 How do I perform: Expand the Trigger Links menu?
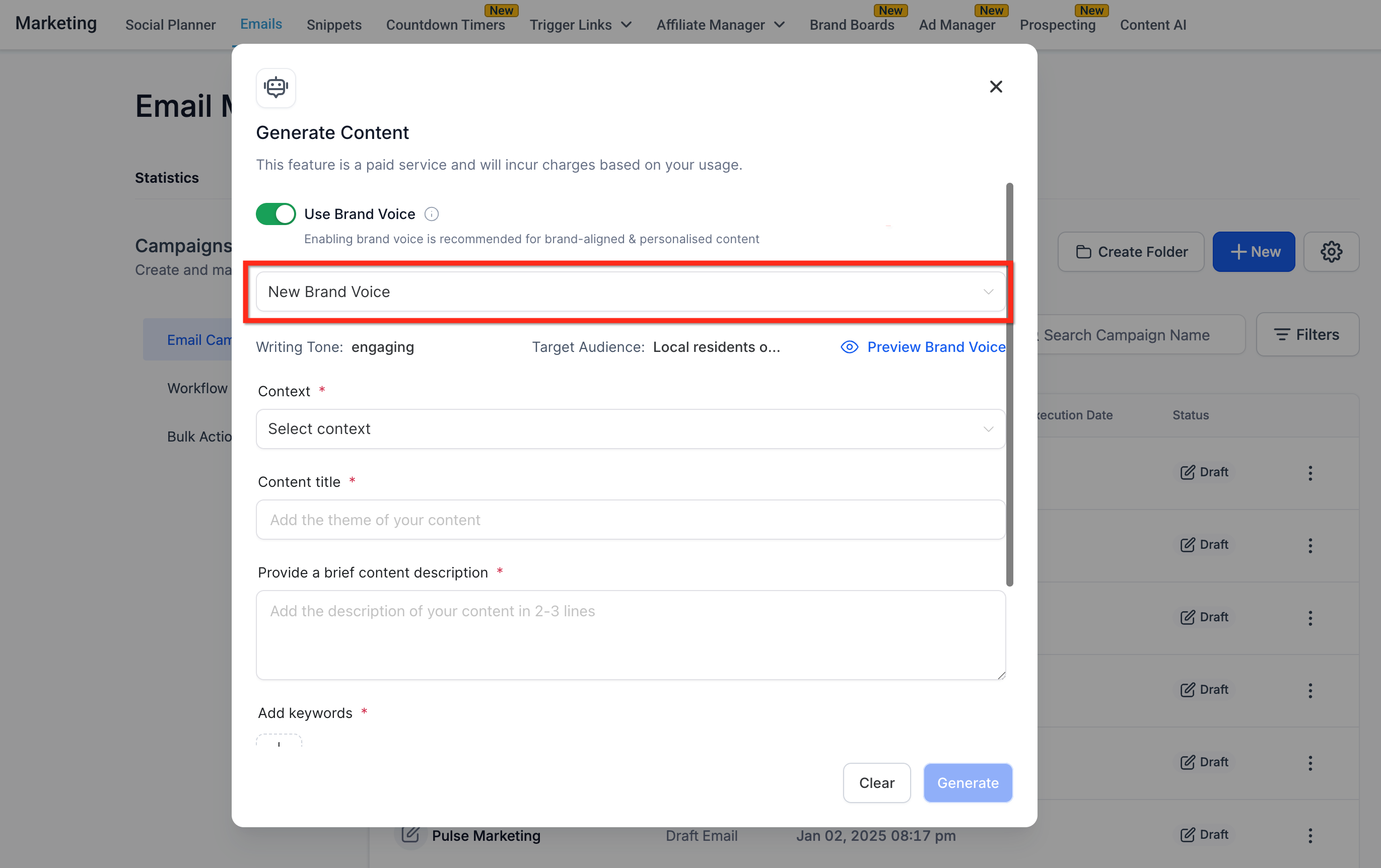pos(580,25)
